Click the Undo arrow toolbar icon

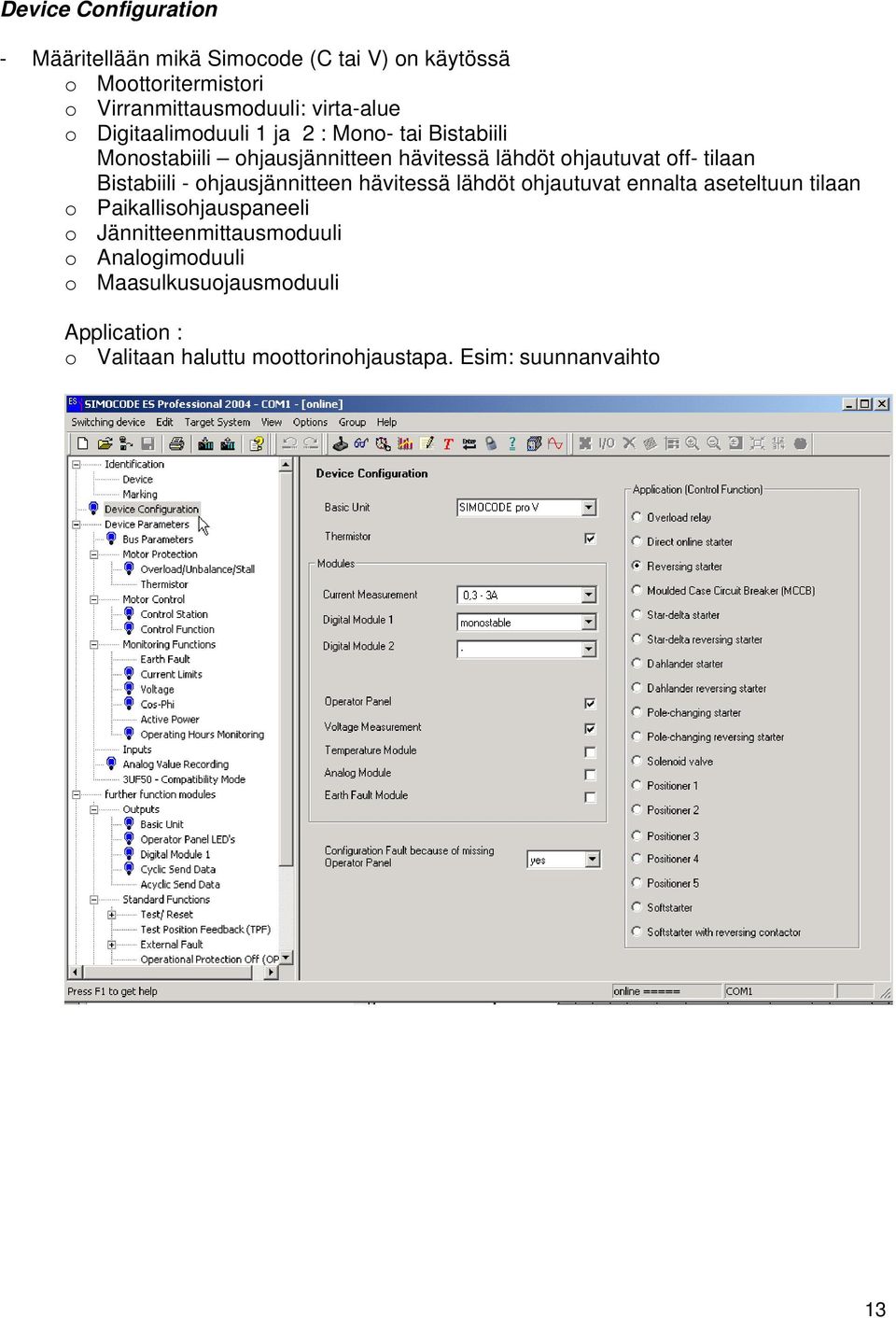(x=289, y=443)
